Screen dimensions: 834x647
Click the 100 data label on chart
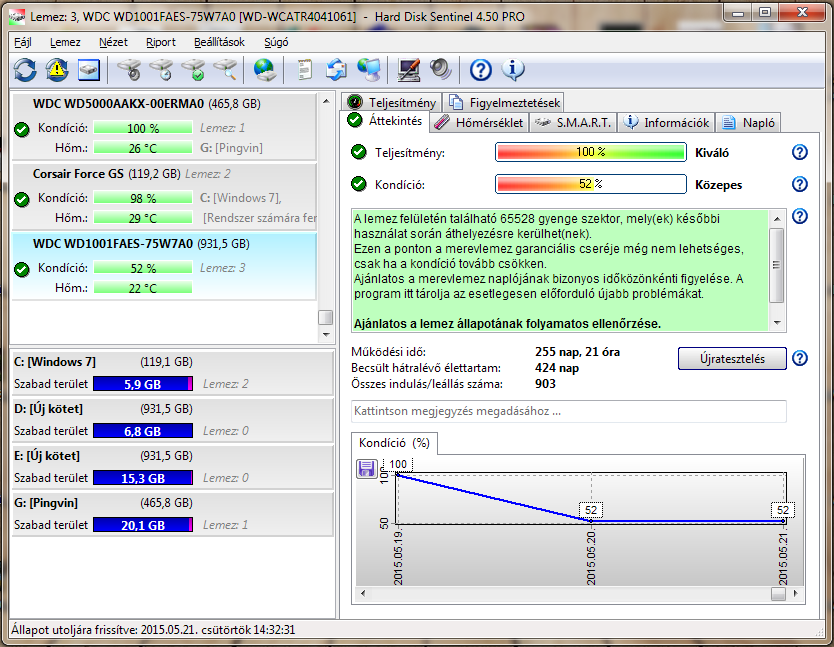(x=398, y=464)
